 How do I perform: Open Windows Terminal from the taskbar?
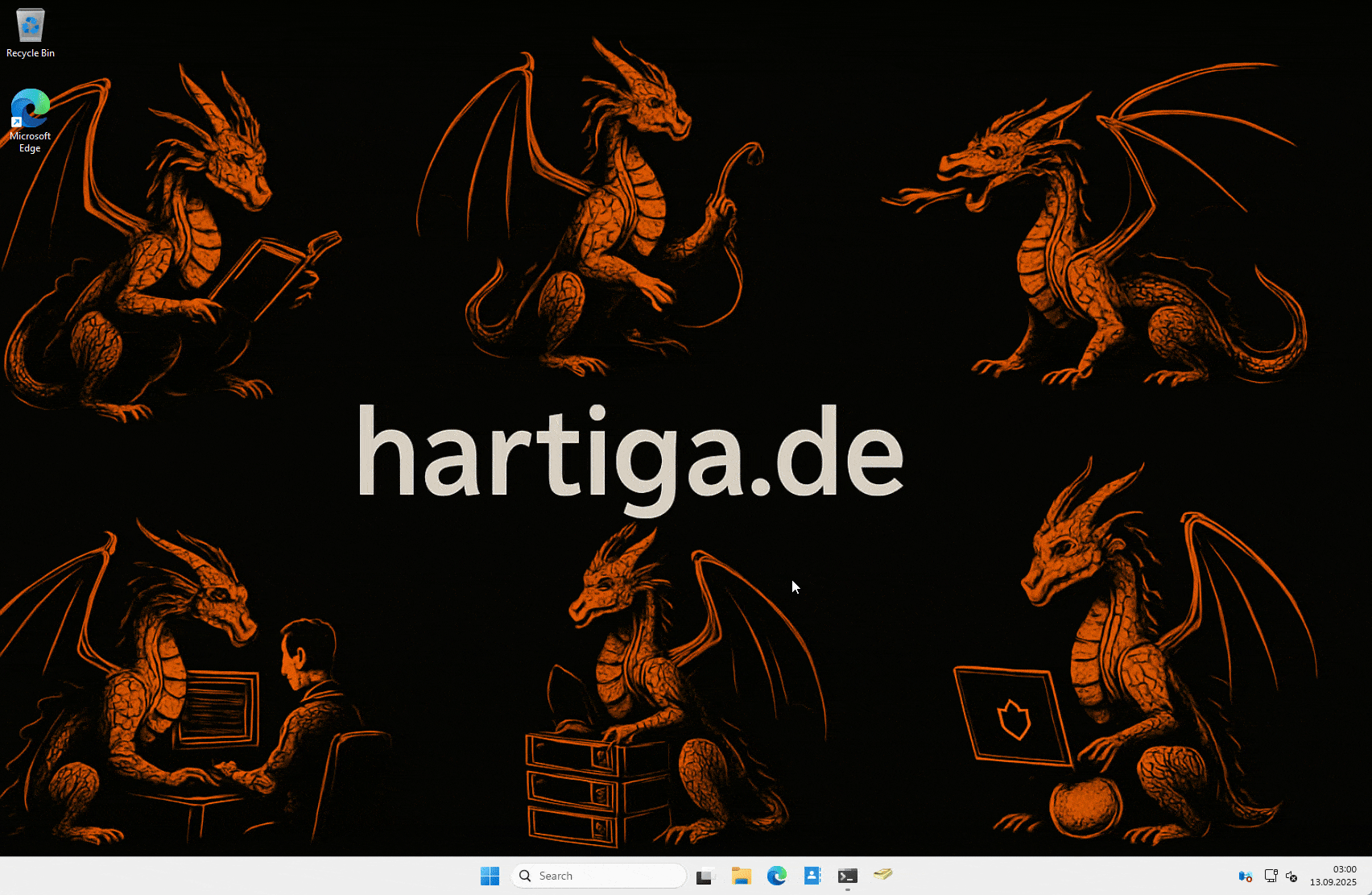pyautogui.click(x=848, y=876)
